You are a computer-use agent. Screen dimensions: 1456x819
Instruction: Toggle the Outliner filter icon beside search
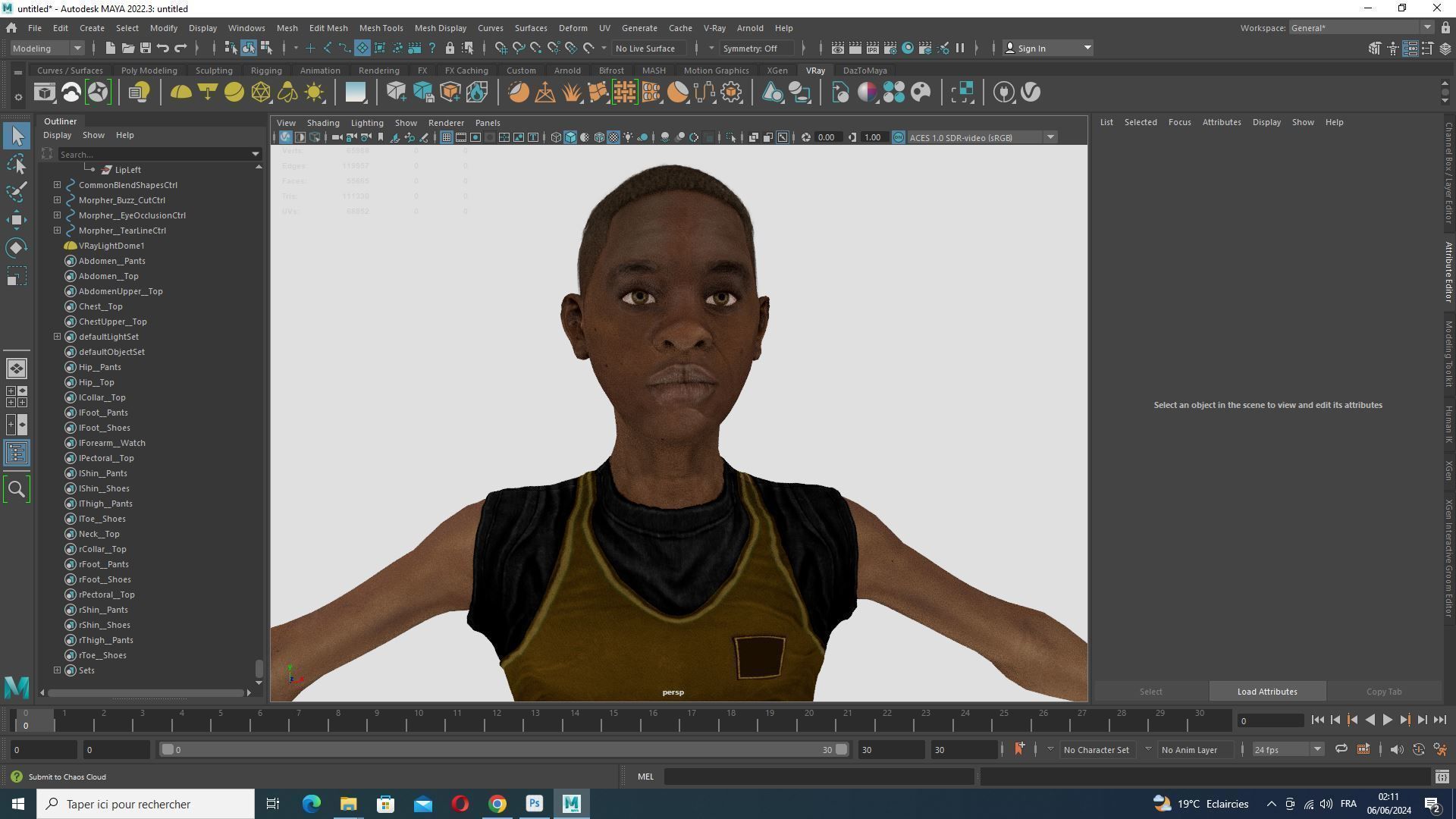47,154
